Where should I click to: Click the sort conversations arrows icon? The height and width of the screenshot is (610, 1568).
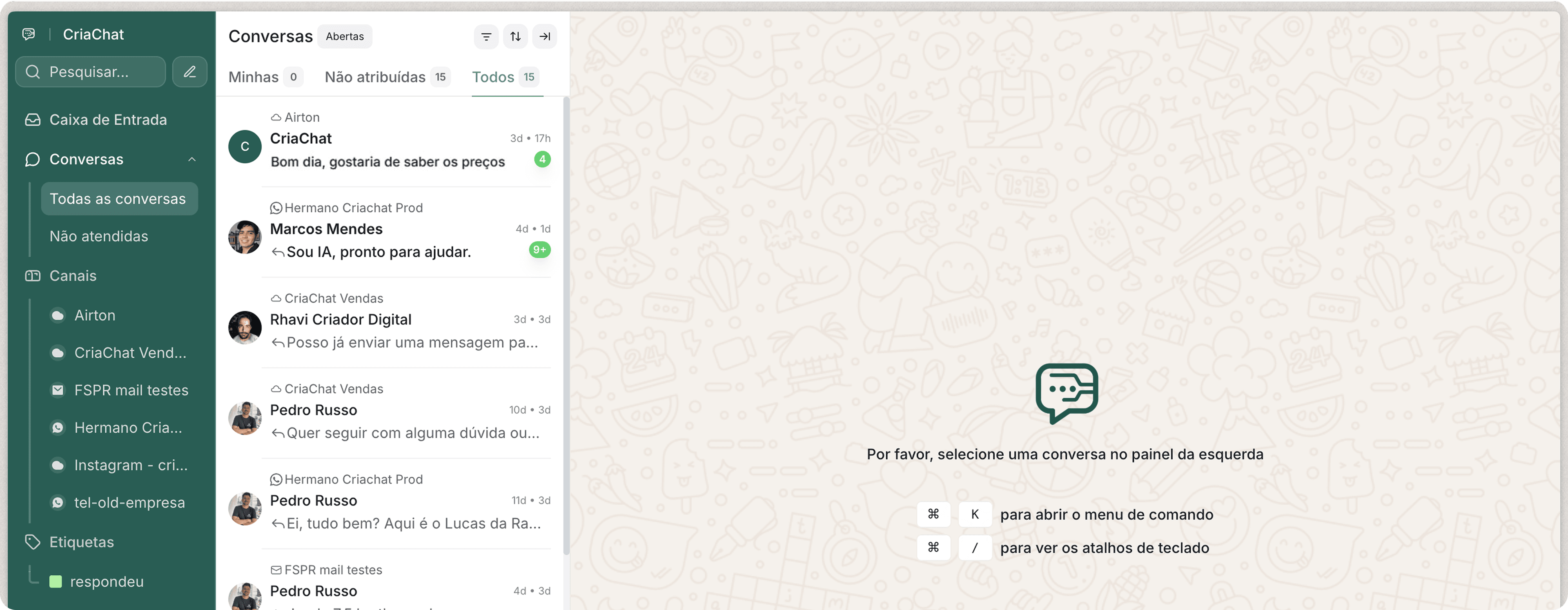tap(515, 36)
